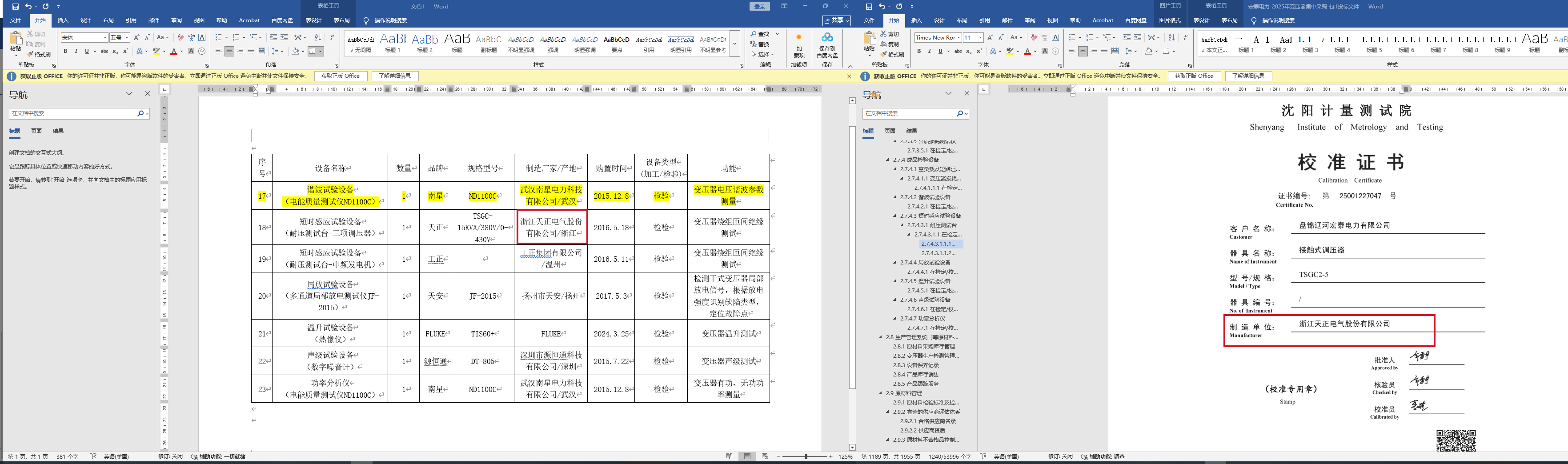This screenshot has height=464, width=1568.
Task: Open the font size dropdown showing 11
Action: [980, 38]
